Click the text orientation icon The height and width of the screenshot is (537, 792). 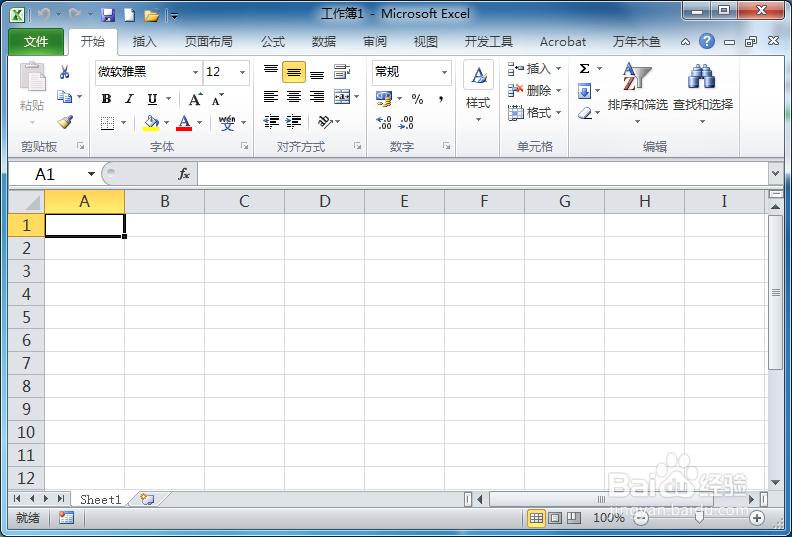325,121
